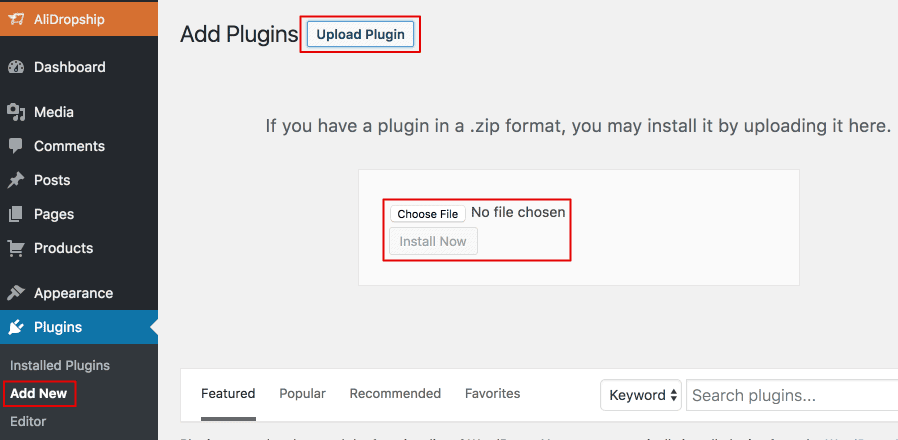Image resolution: width=898 pixels, height=440 pixels.
Task: Open the Favorites tab
Action: click(x=492, y=393)
